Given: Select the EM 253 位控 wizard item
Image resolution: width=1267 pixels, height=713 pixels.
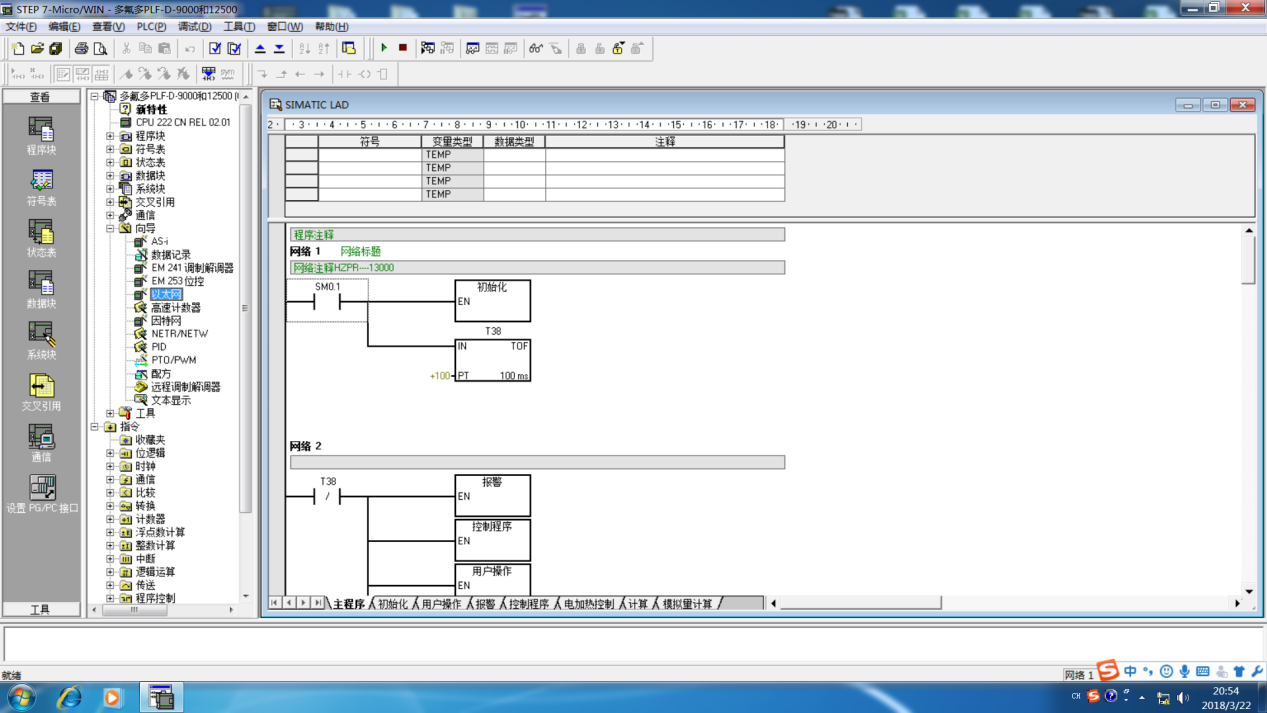Looking at the screenshot, I should coord(177,281).
